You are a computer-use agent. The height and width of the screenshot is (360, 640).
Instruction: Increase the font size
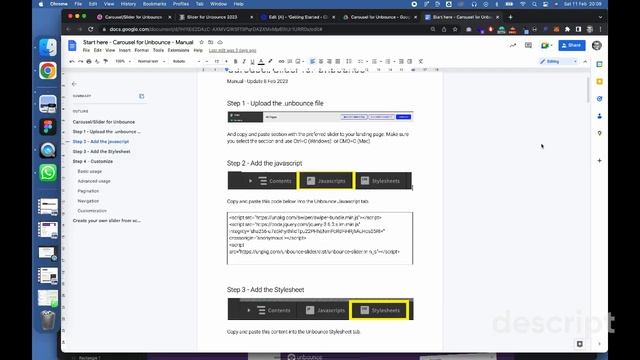(x=227, y=61)
